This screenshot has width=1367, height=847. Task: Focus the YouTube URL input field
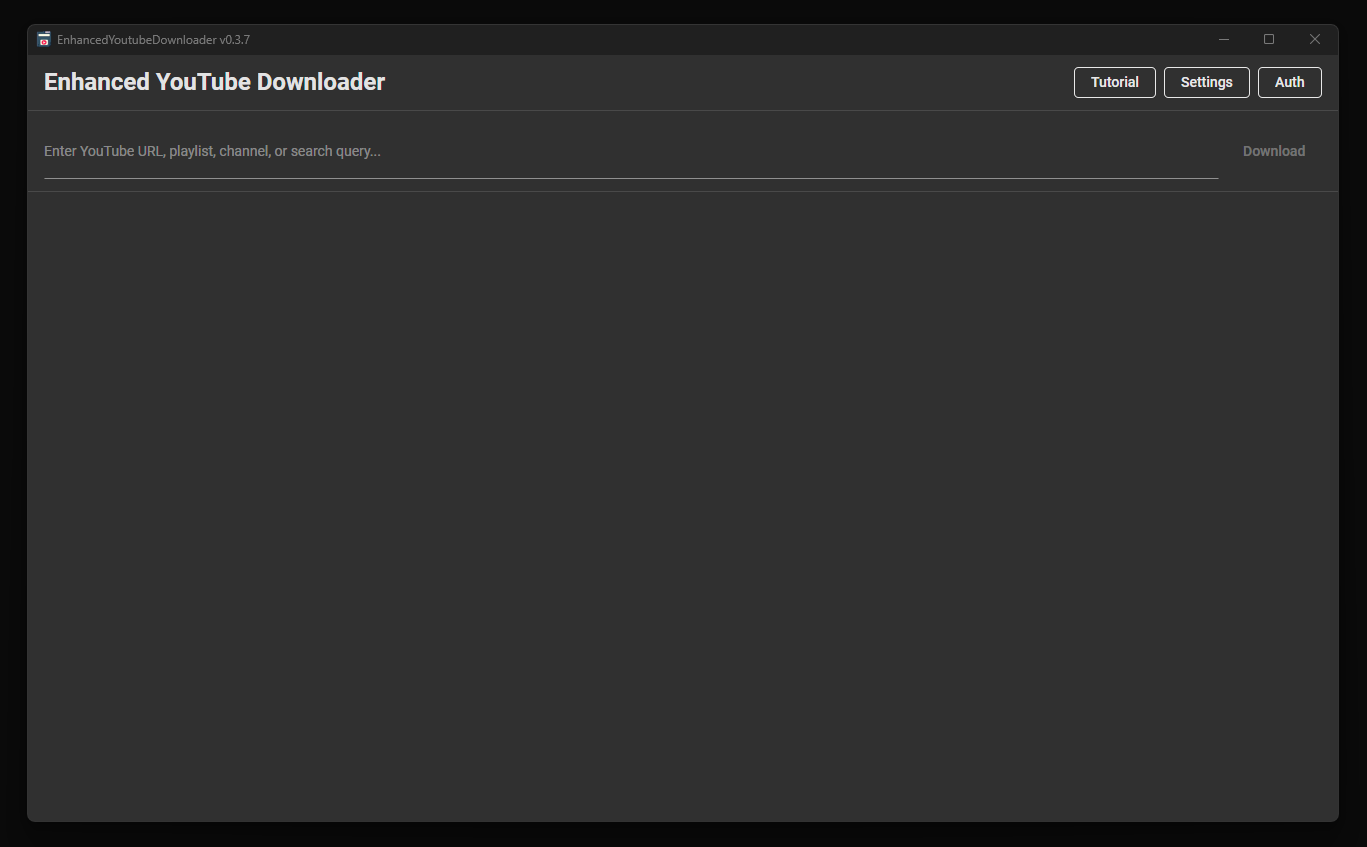630,152
